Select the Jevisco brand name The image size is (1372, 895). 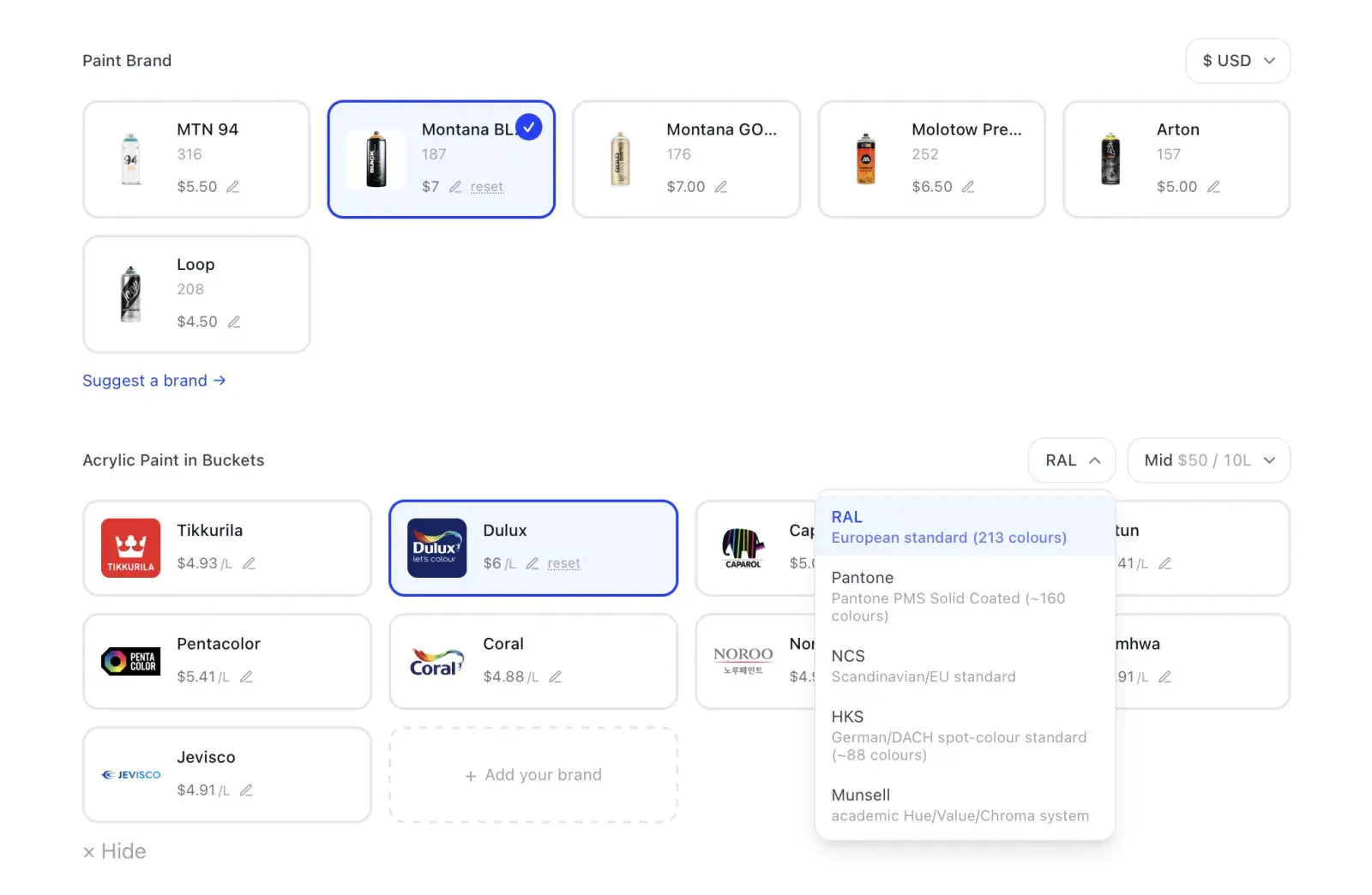(x=206, y=757)
